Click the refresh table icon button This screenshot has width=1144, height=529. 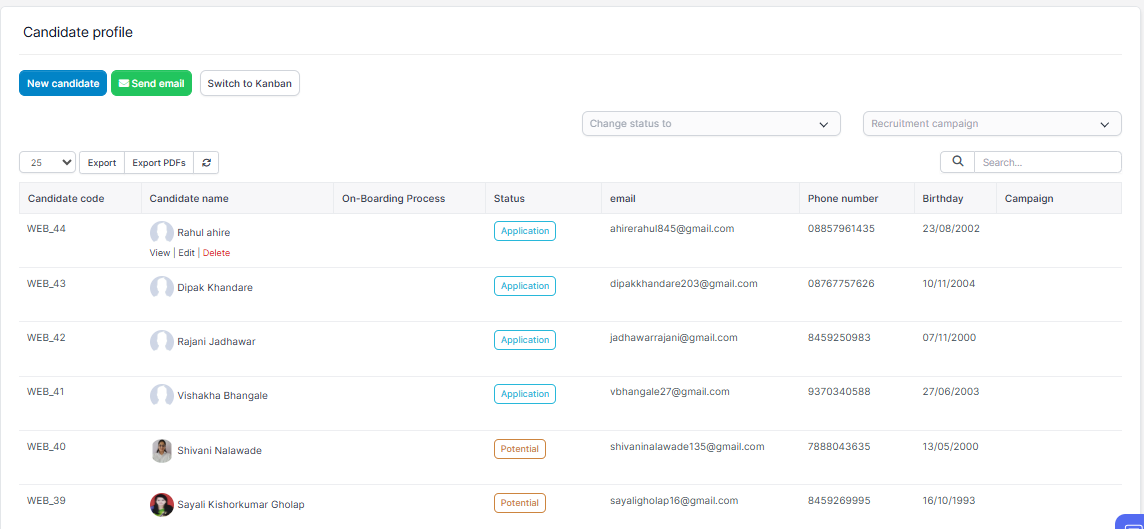(206, 162)
